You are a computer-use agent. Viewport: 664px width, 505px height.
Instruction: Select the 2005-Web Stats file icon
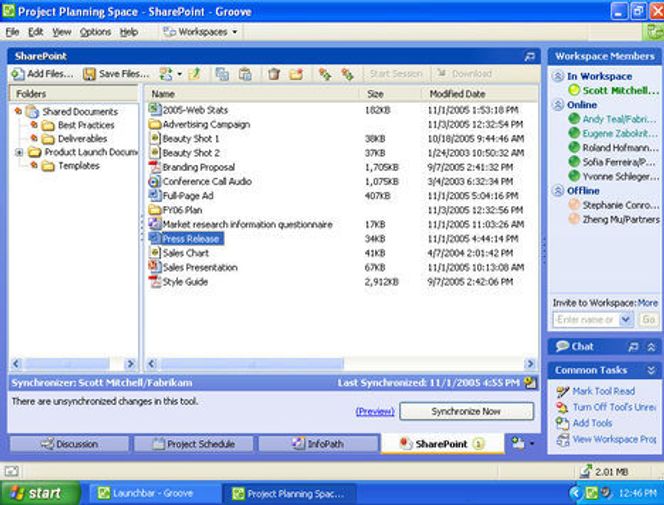(x=155, y=110)
